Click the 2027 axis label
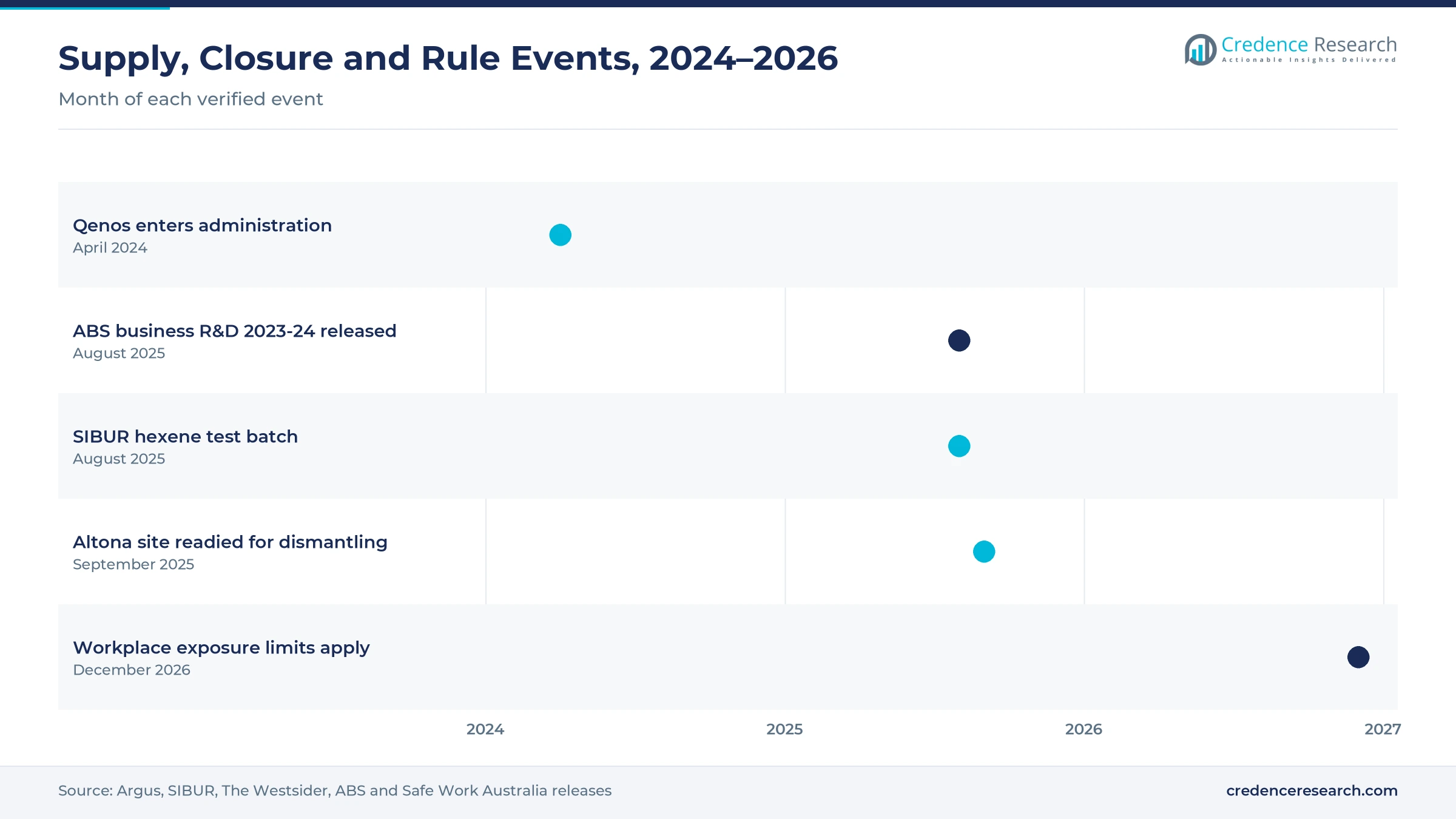Image resolution: width=1456 pixels, height=819 pixels. click(x=1383, y=729)
